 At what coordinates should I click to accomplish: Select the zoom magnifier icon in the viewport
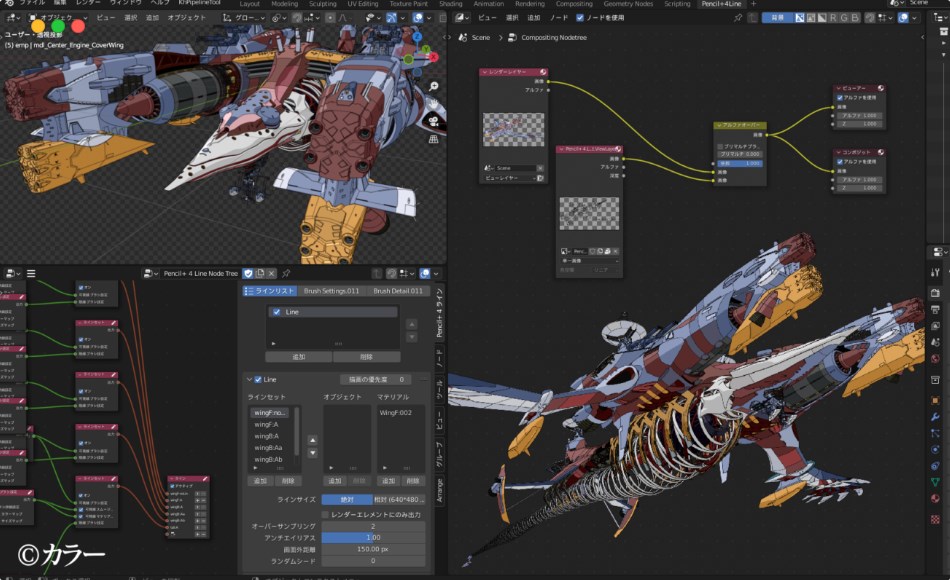433,86
